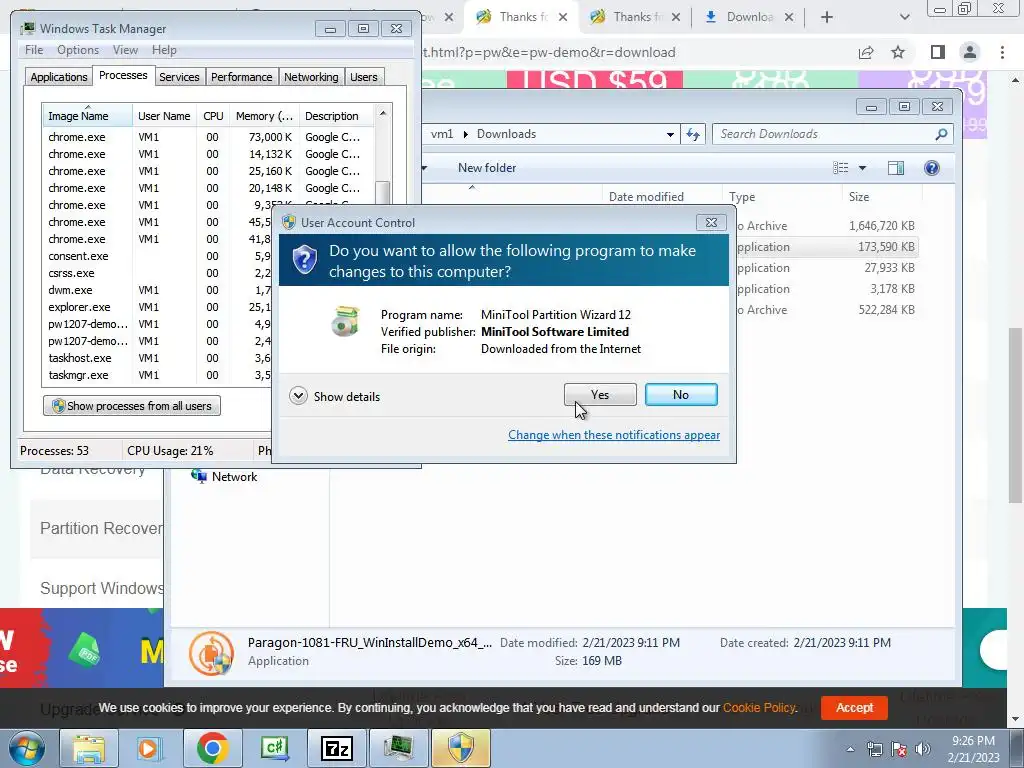Select consent.exe process row
Image resolution: width=1024 pixels, height=768 pixels.
click(157, 256)
